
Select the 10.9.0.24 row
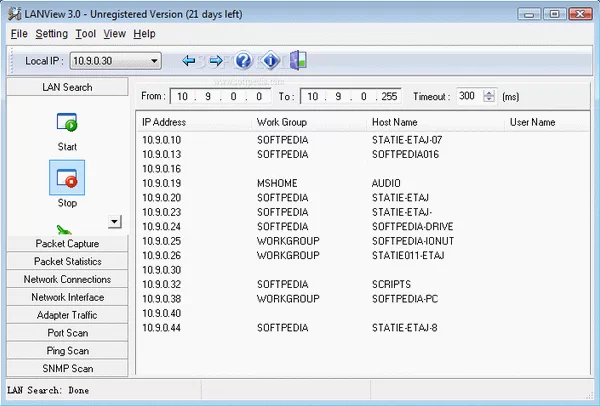(363, 227)
